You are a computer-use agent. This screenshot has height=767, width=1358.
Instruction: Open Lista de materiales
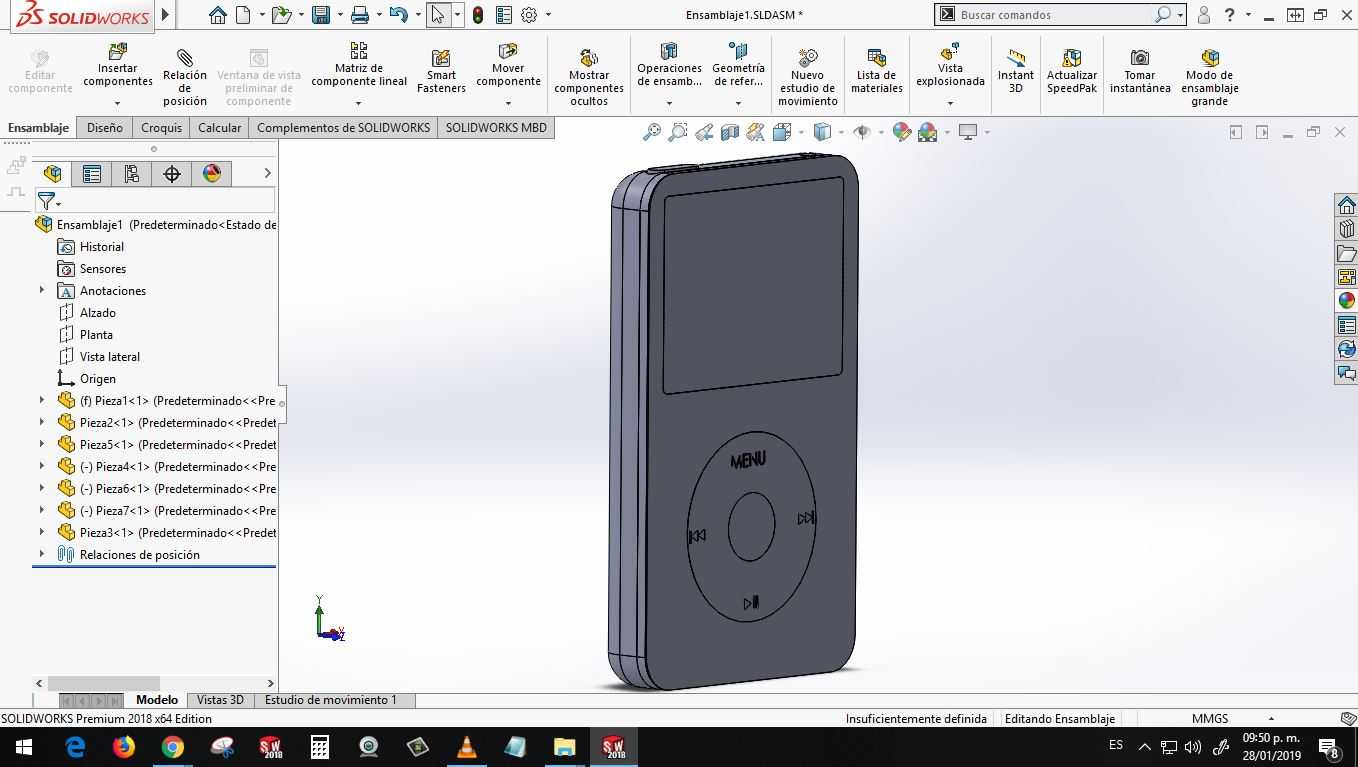(876, 72)
